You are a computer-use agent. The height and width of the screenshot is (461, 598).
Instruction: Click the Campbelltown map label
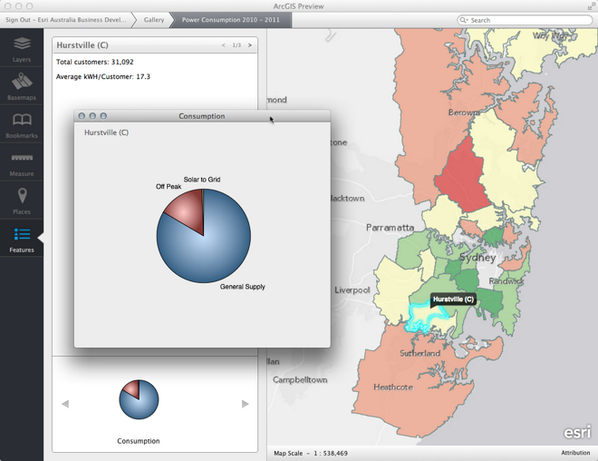click(x=300, y=380)
